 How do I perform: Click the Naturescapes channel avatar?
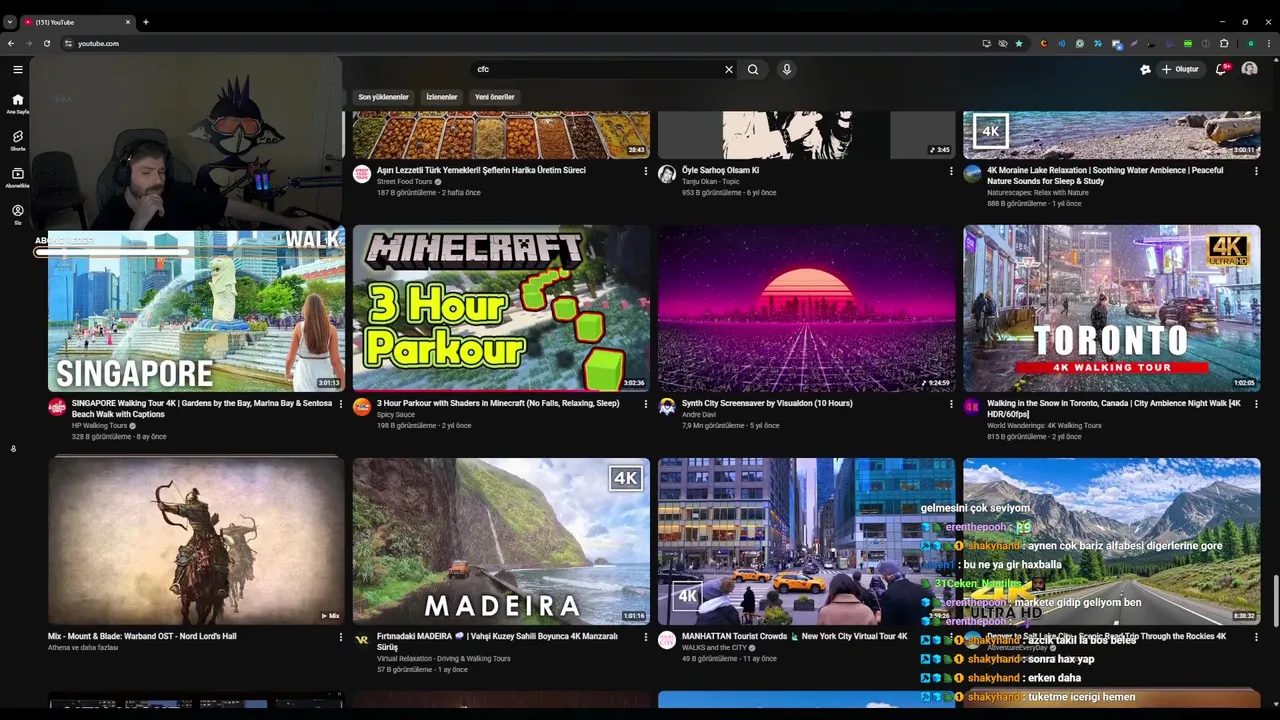pos(972,174)
